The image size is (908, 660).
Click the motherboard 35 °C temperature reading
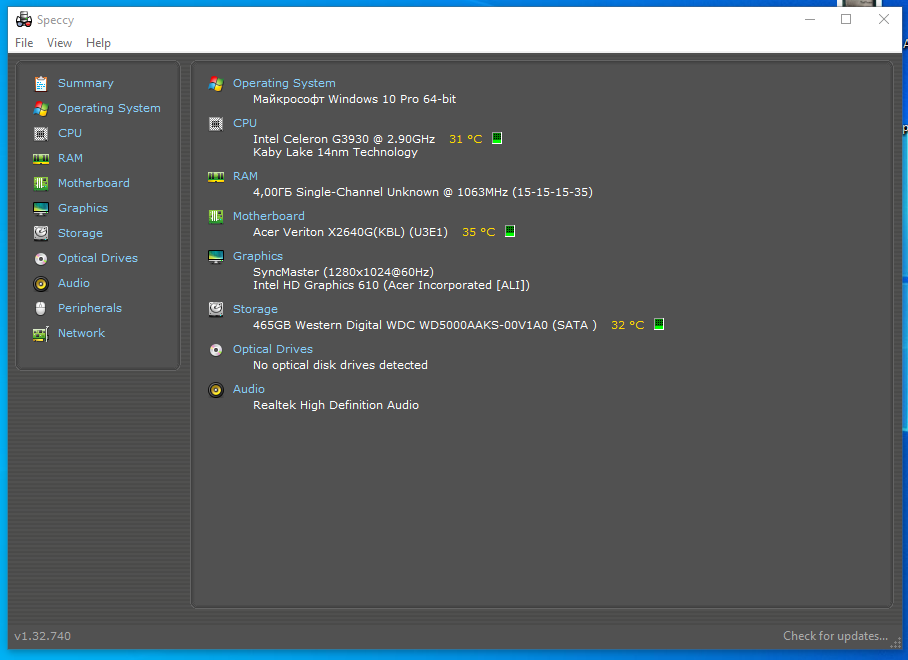point(478,232)
